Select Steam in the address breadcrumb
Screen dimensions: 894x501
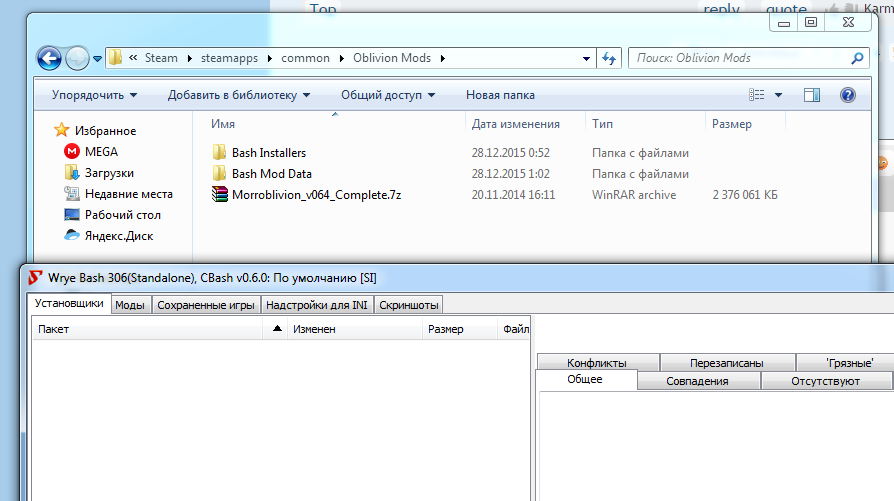(161, 58)
